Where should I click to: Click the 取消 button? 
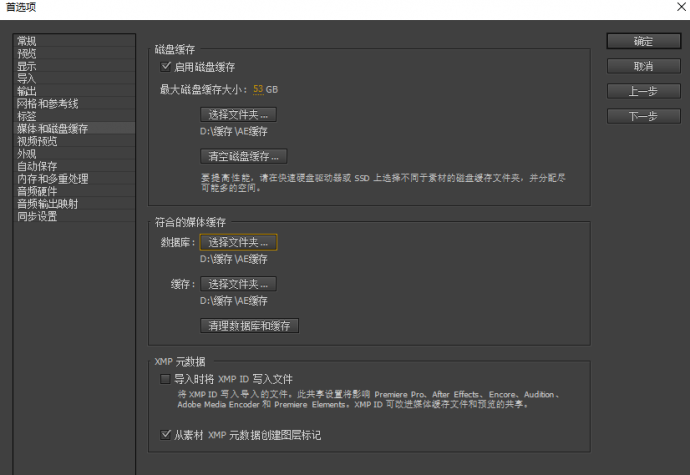tap(643, 66)
